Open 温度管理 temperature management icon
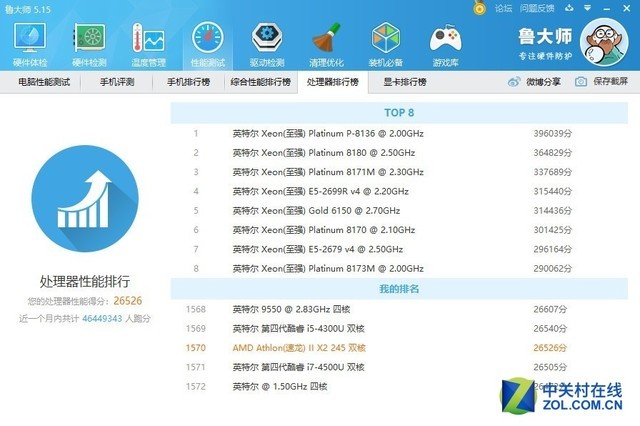Screen dimensions: 640x426 [149, 45]
